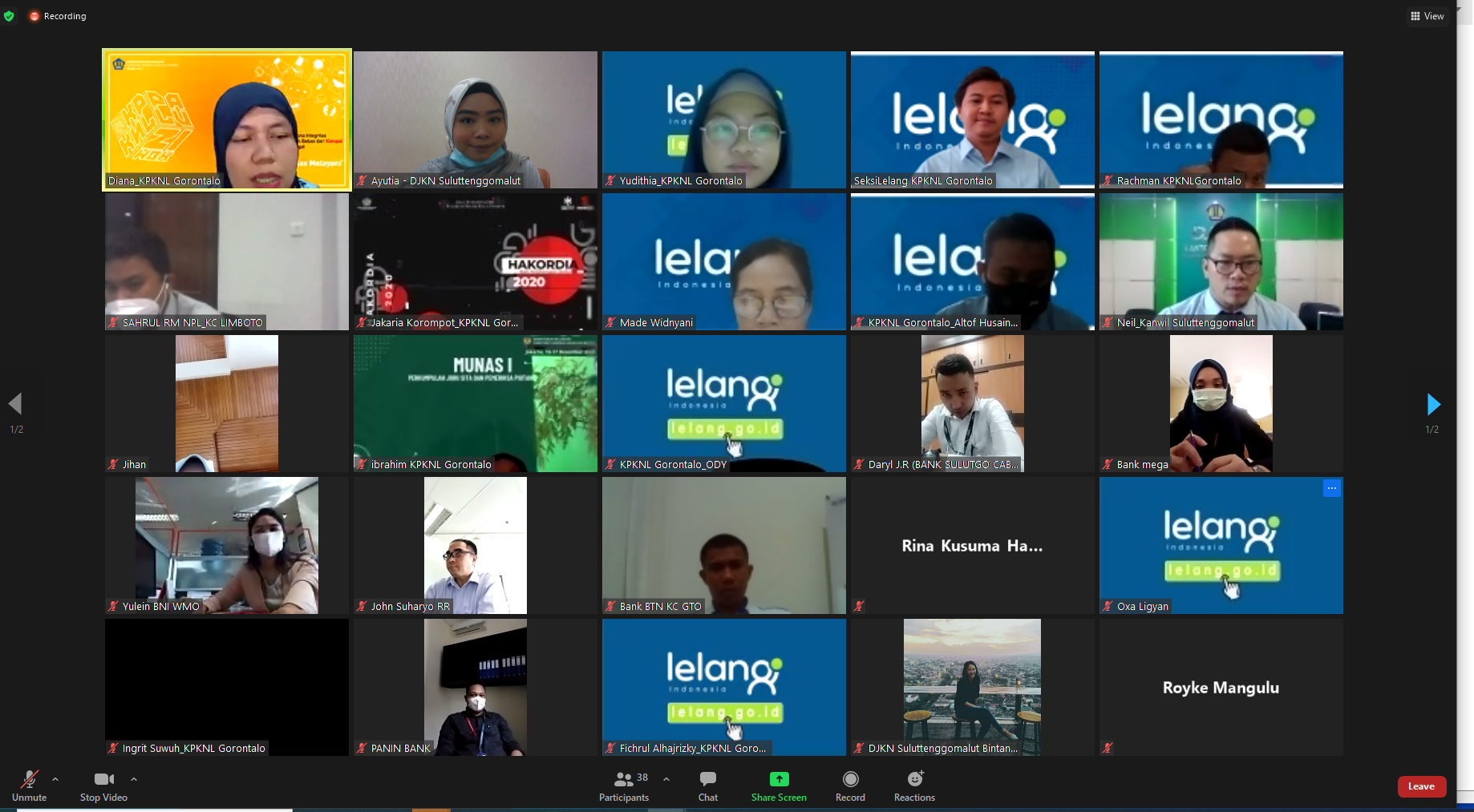
Task: Expand audio options arrow next to Unmute
Action: pos(55,779)
